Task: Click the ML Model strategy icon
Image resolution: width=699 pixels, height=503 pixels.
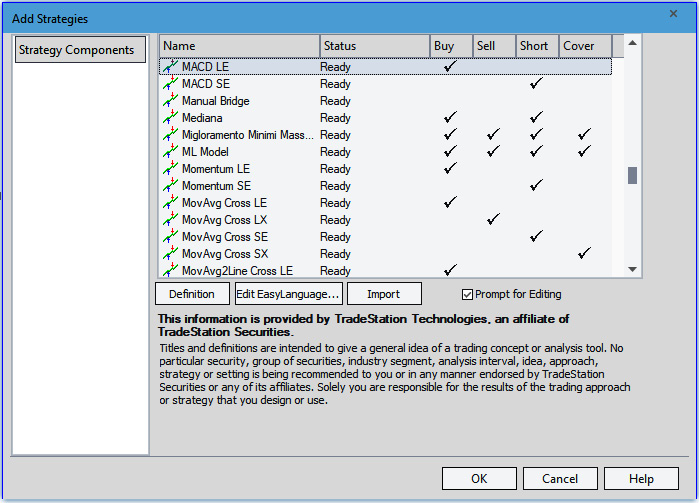Action: [x=170, y=151]
